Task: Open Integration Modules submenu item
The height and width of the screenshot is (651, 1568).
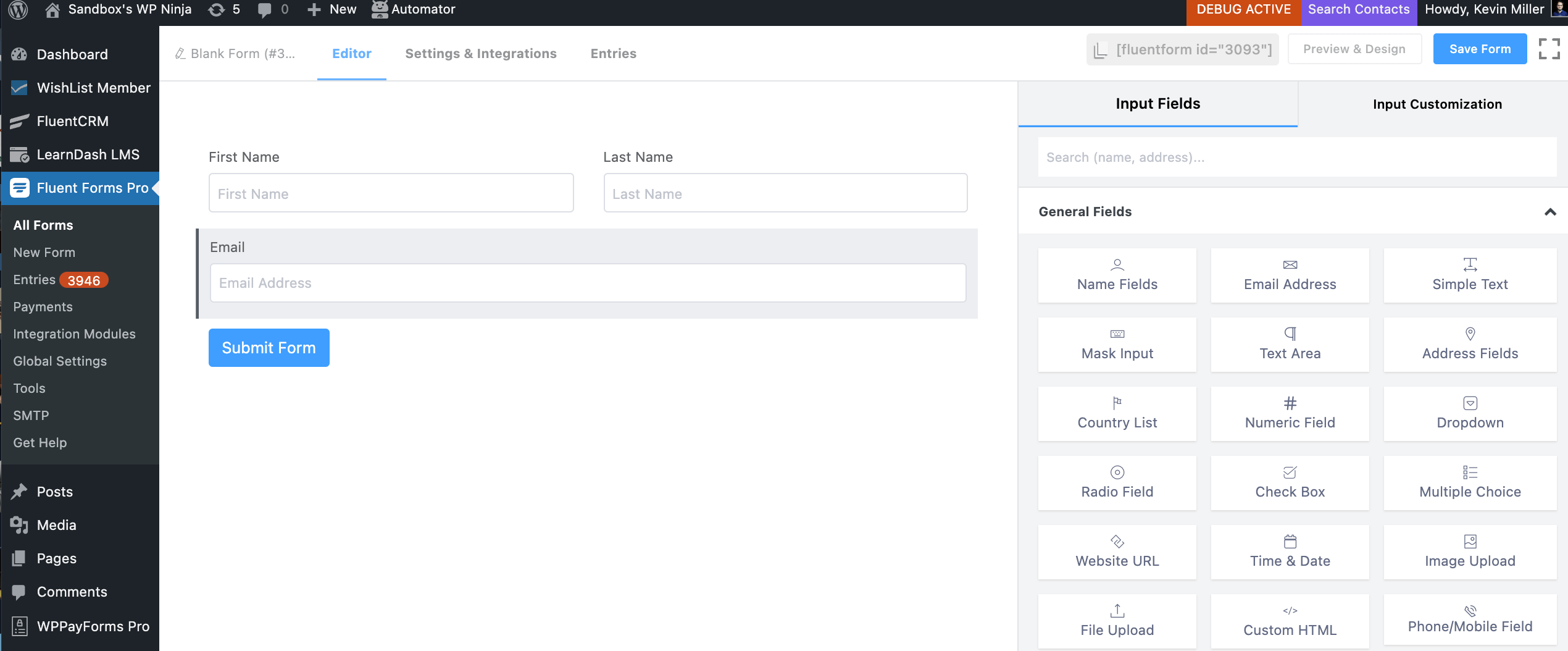Action: pyautogui.click(x=75, y=334)
